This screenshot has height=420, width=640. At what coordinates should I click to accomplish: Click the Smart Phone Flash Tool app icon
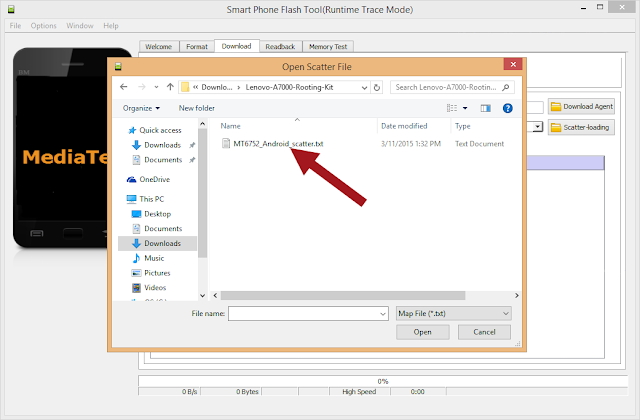coord(11,9)
